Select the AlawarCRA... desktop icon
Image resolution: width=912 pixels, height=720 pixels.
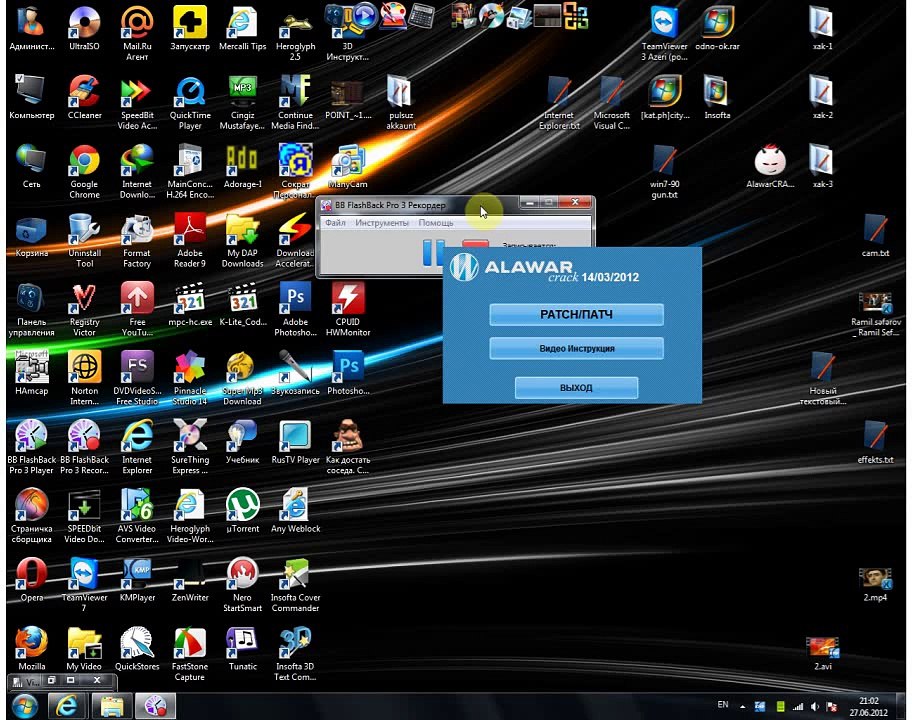tap(770, 167)
